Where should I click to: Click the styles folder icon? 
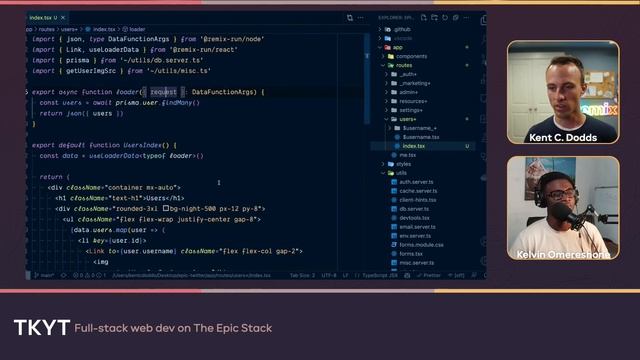click(391, 164)
